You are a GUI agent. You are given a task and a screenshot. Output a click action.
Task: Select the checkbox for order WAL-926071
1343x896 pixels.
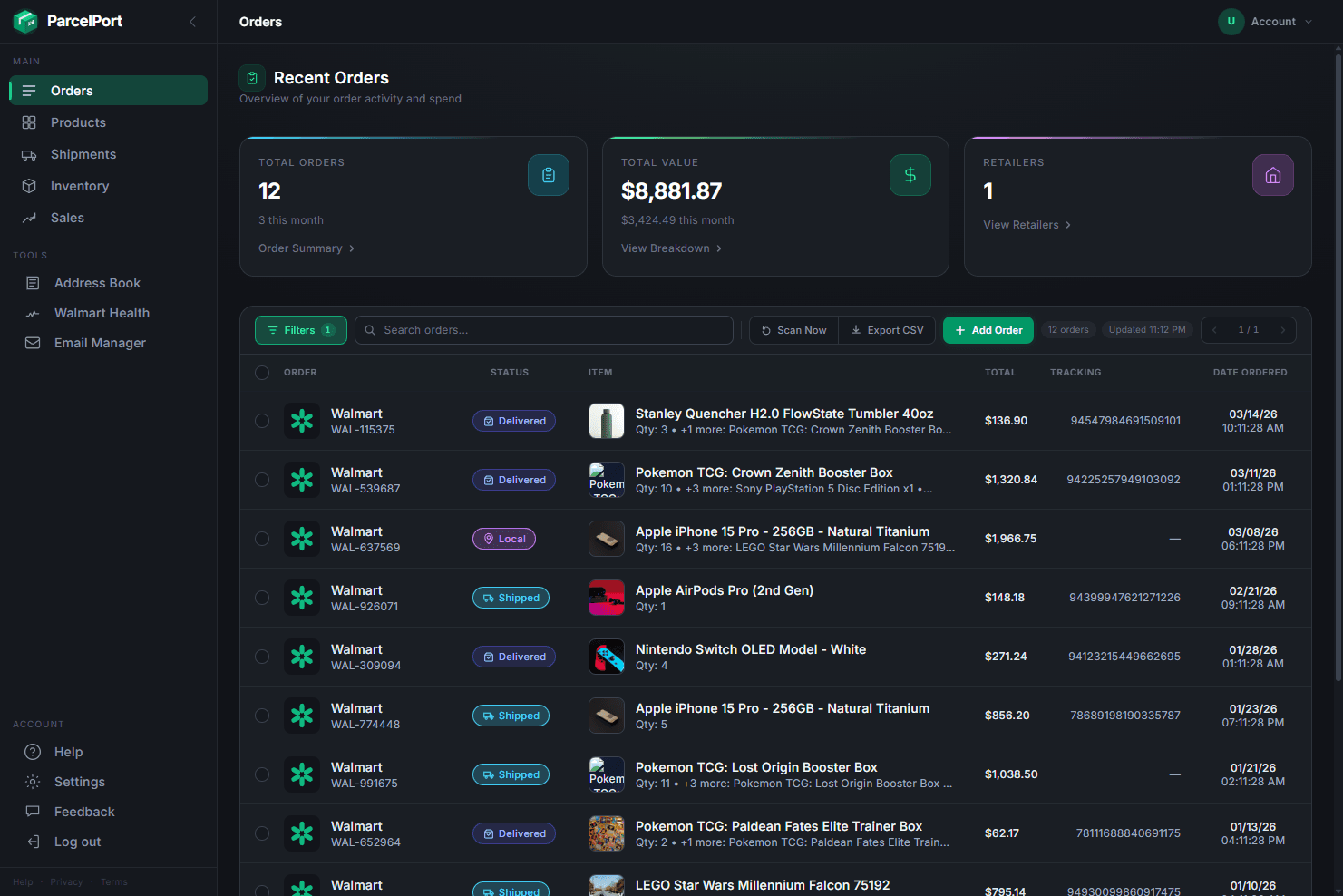(262, 598)
